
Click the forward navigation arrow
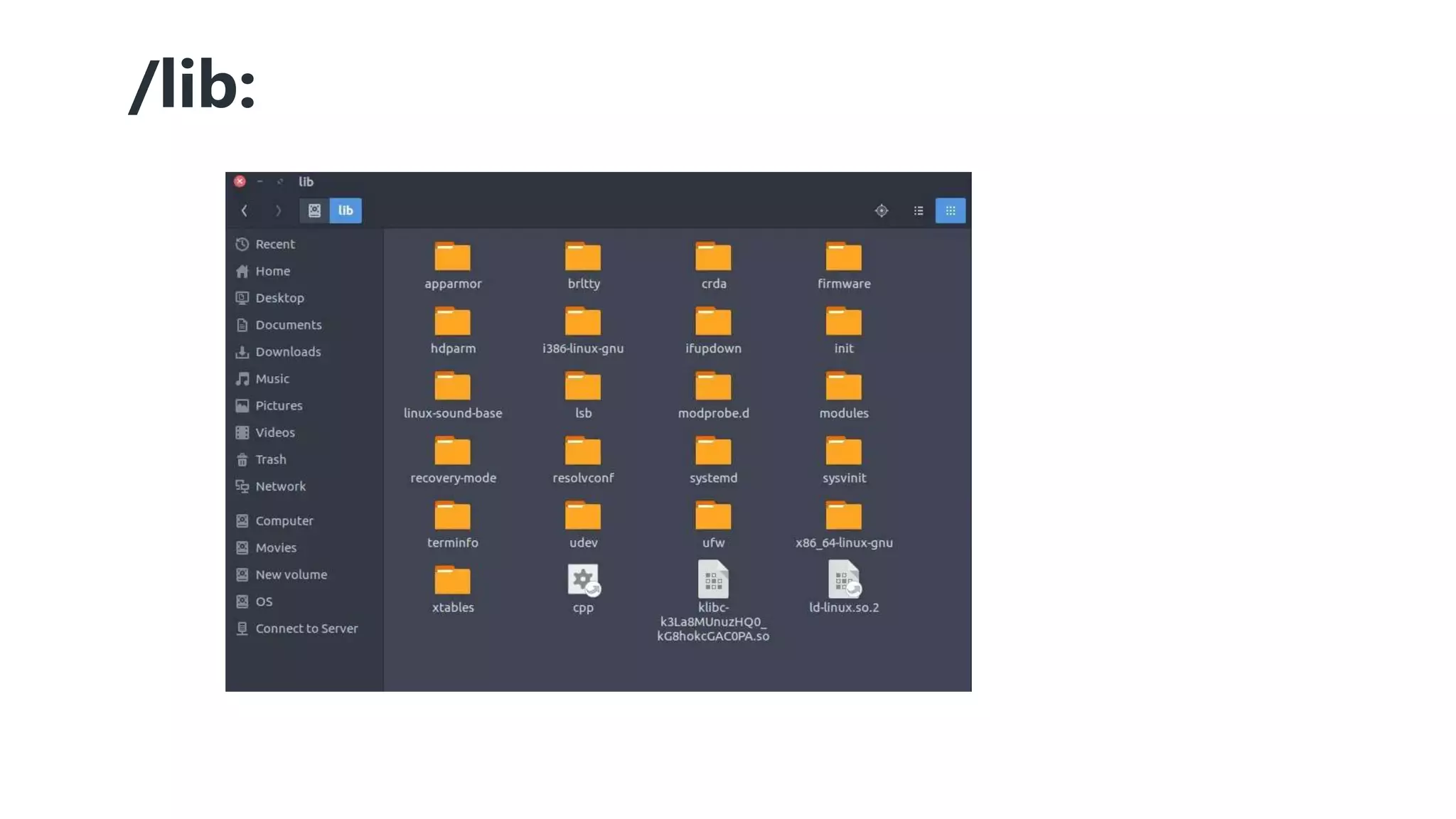(x=278, y=210)
